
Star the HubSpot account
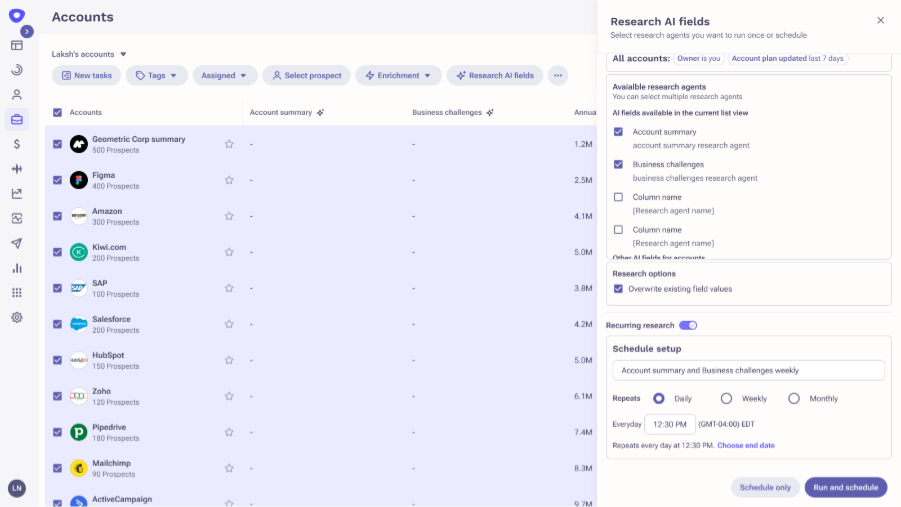[229, 360]
